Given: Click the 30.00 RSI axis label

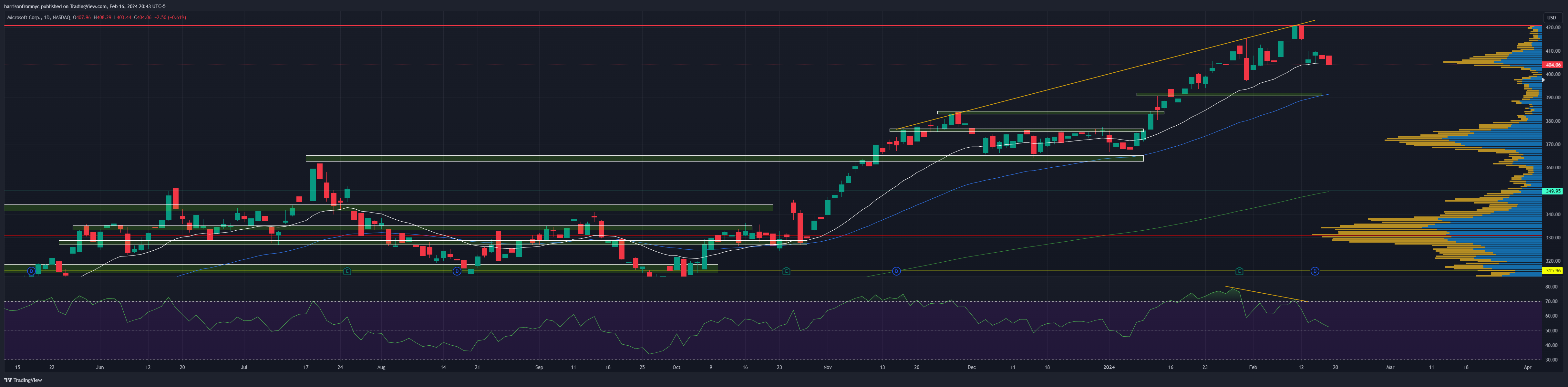Looking at the screenshot, I should point(1552,360).
